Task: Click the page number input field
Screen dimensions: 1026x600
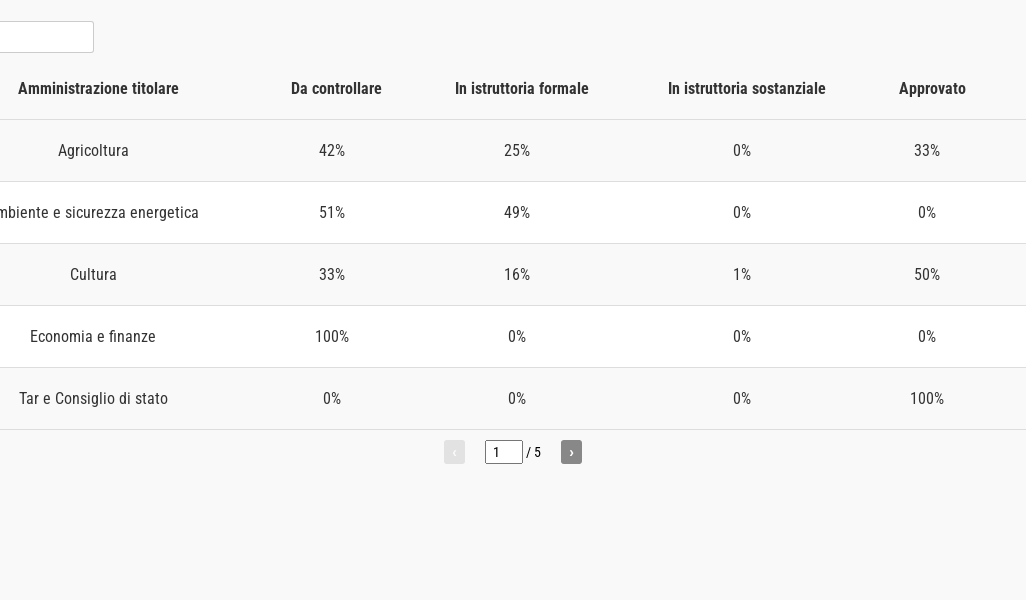Action: pos(503,452)
